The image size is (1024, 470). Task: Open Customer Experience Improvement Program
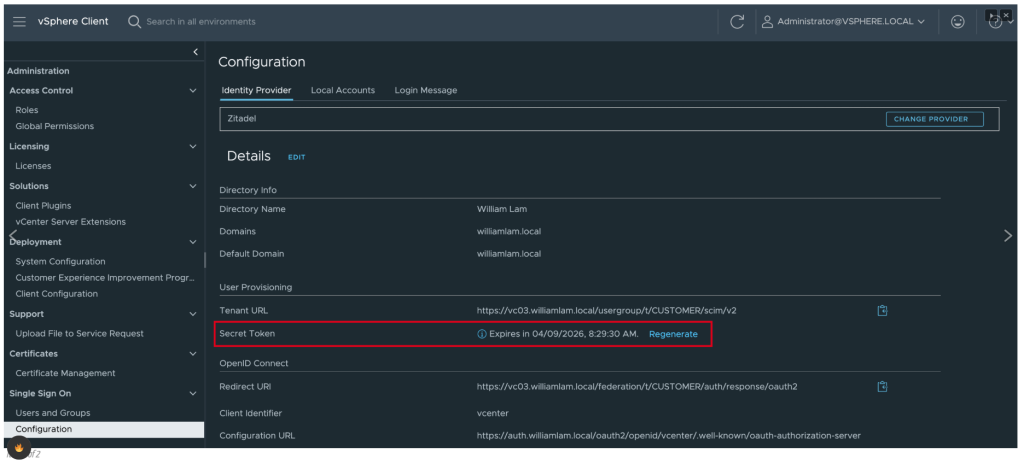[x=105, y=277]
